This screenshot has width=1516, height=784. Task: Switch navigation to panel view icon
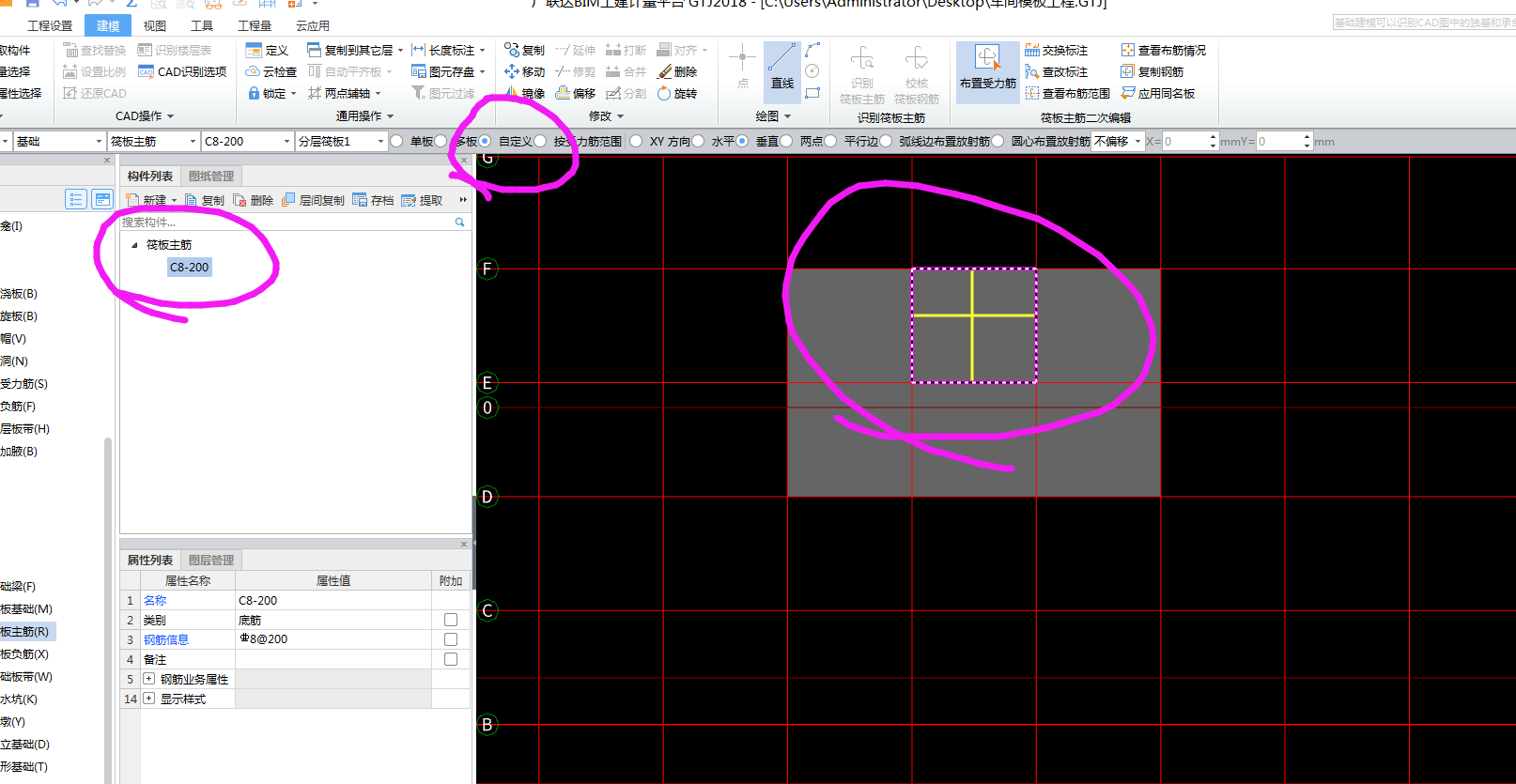(x=102, y=199)
